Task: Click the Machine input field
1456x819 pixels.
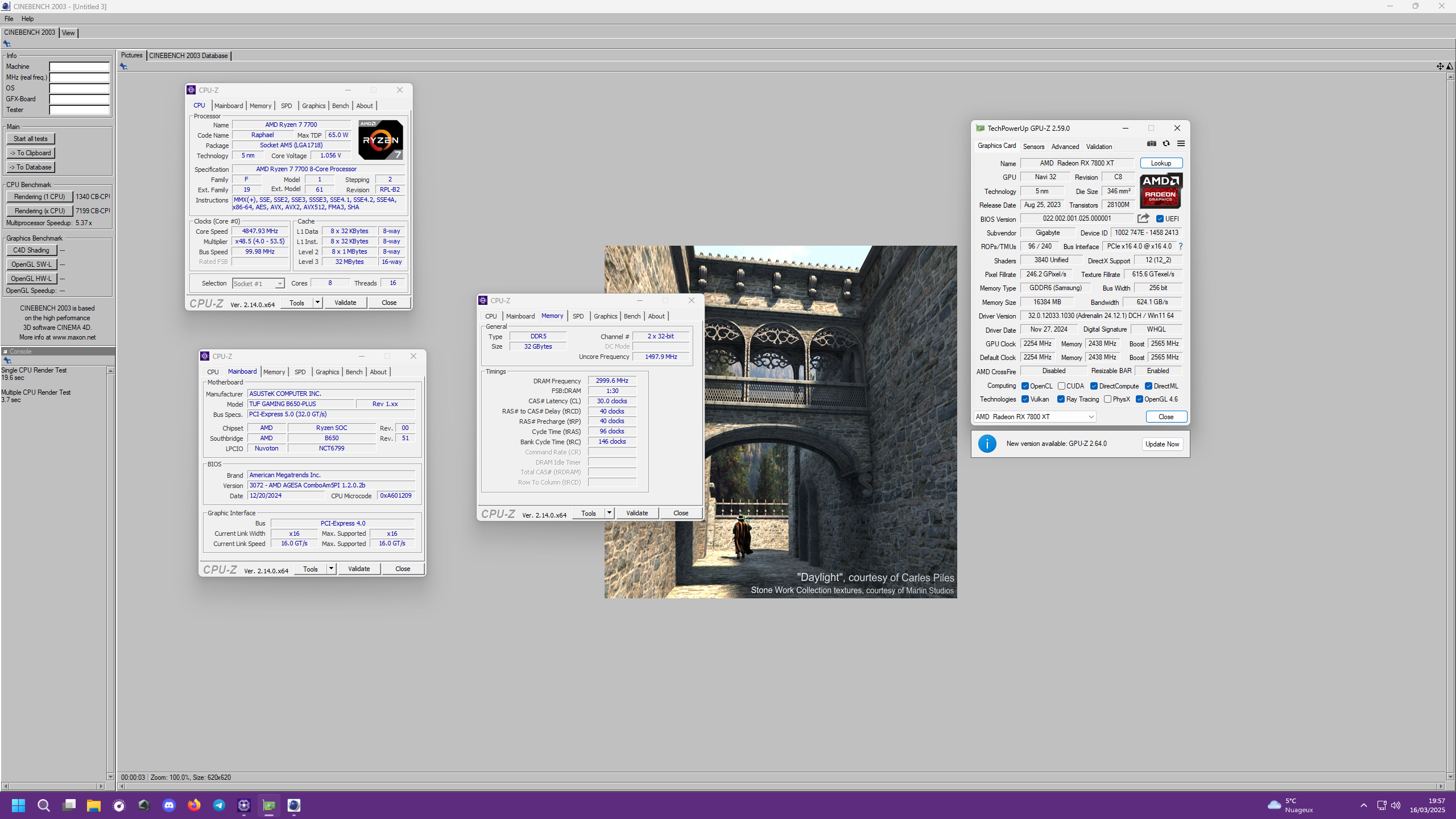Action: (x=79, y=67)
